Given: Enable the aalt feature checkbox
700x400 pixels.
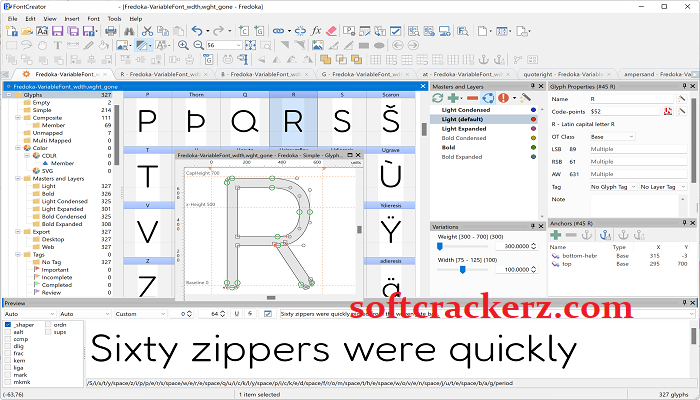Looking at the screenshot, I should pyautogui.click(x=8, y=332).
